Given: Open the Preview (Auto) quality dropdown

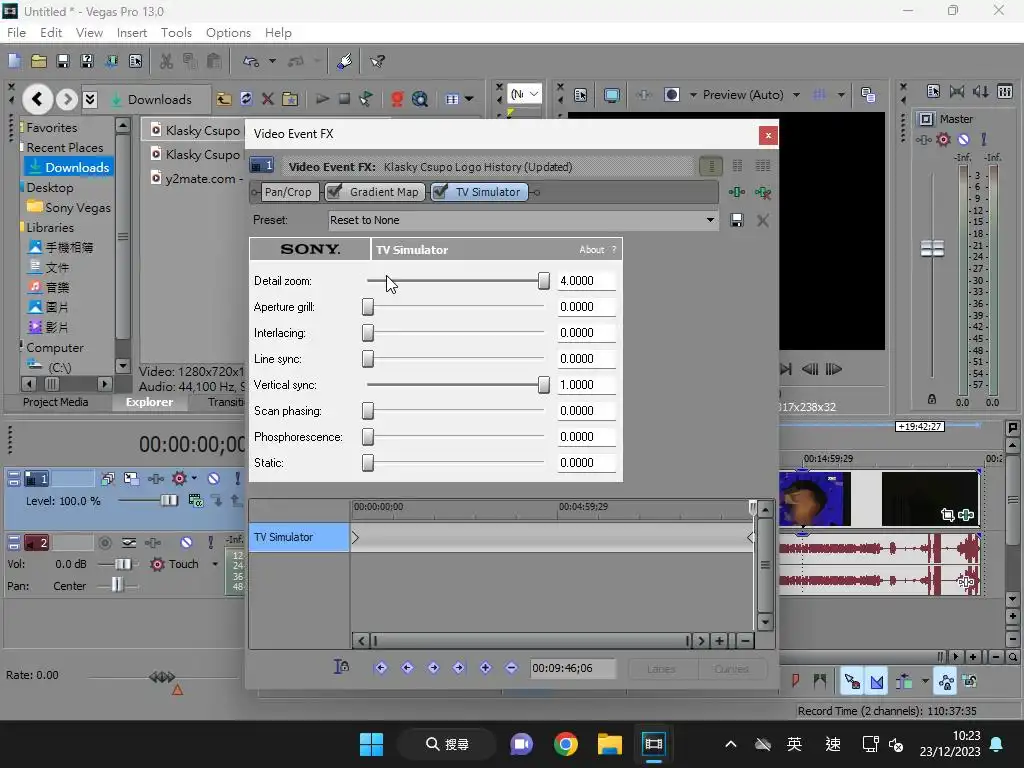Looking at the screenshot, I should [x=796, y=95].
